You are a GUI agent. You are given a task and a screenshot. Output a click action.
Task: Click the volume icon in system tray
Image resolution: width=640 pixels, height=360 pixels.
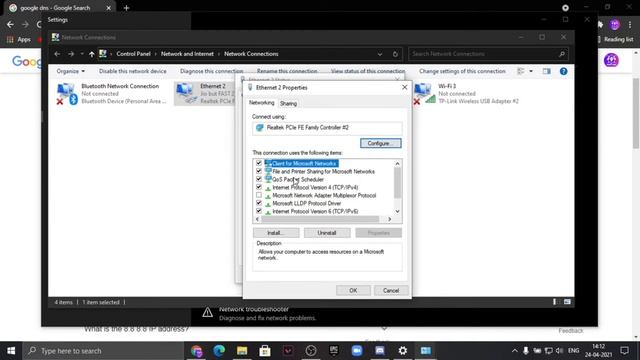coord(559,351)
